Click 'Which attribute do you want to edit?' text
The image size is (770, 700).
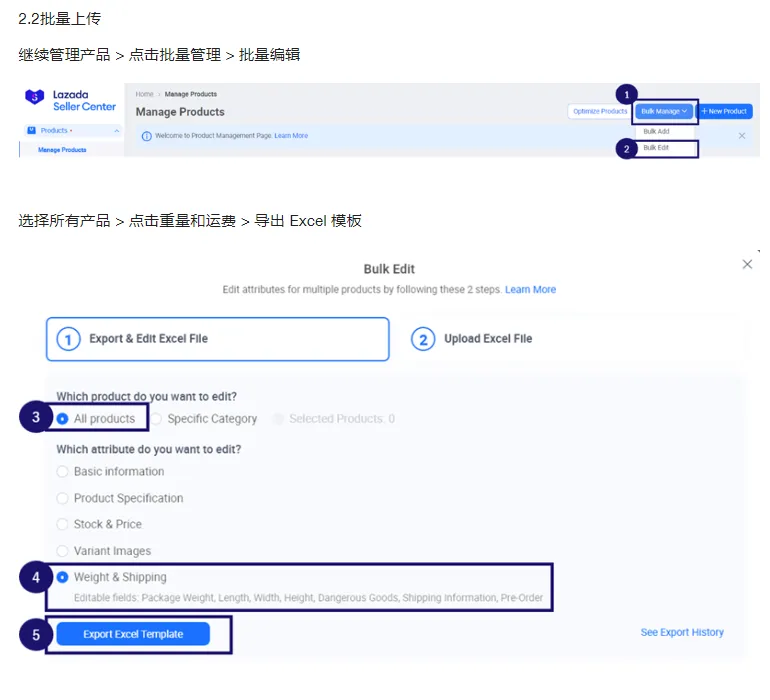[x=148, y=449]
